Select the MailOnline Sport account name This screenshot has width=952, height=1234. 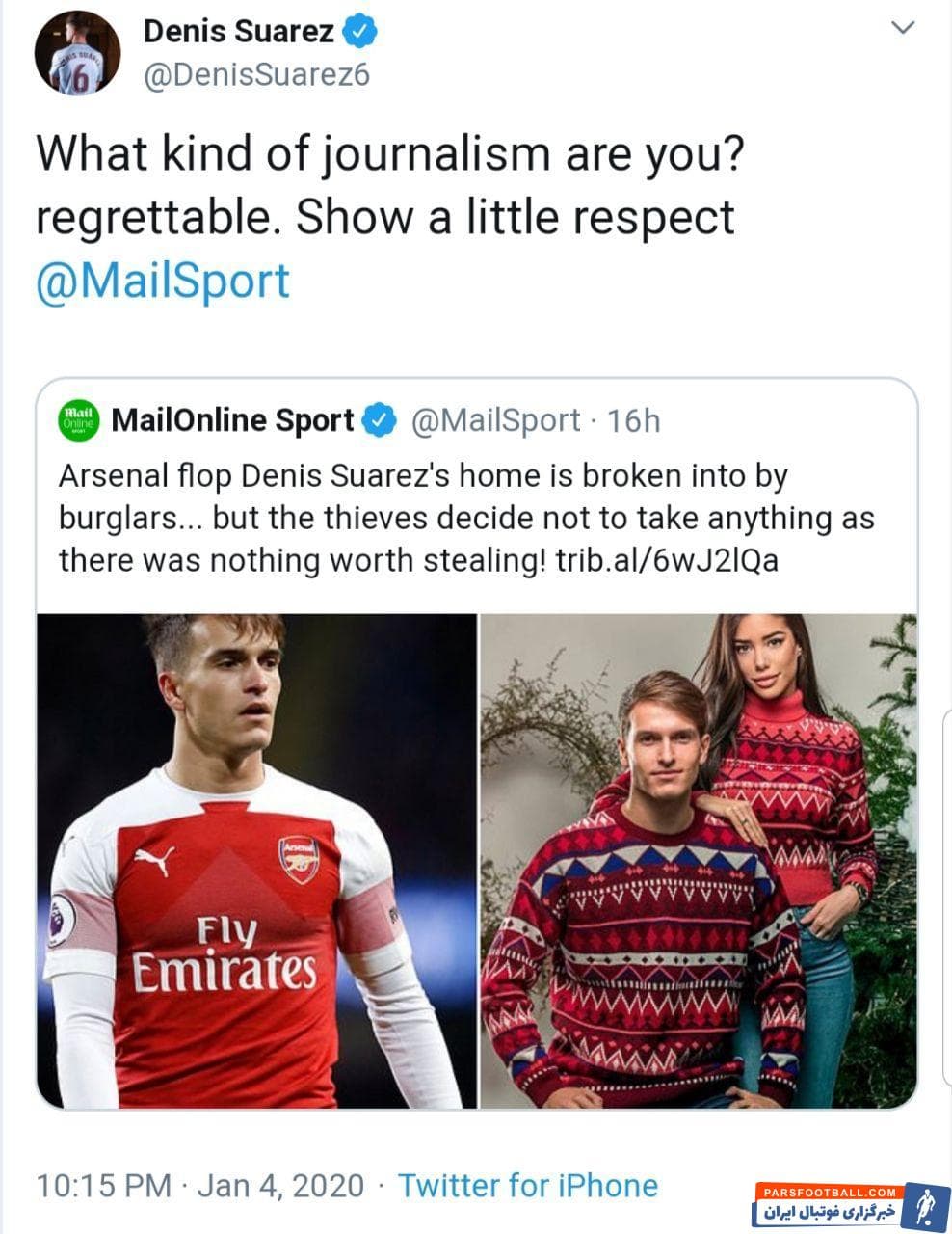click(x=233, y=421)
